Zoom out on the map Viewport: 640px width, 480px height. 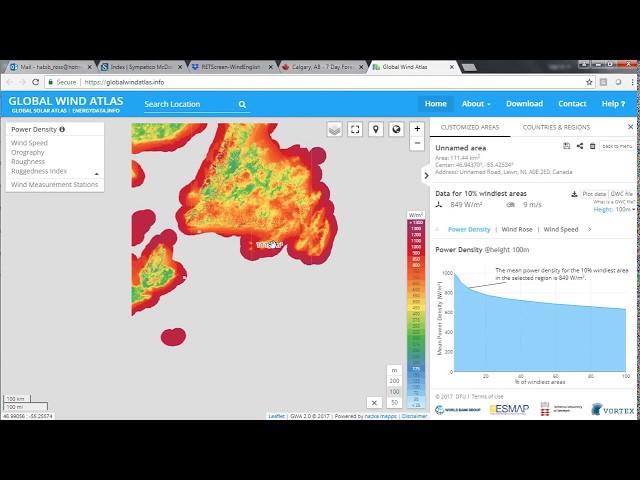(x=417, y=143)
